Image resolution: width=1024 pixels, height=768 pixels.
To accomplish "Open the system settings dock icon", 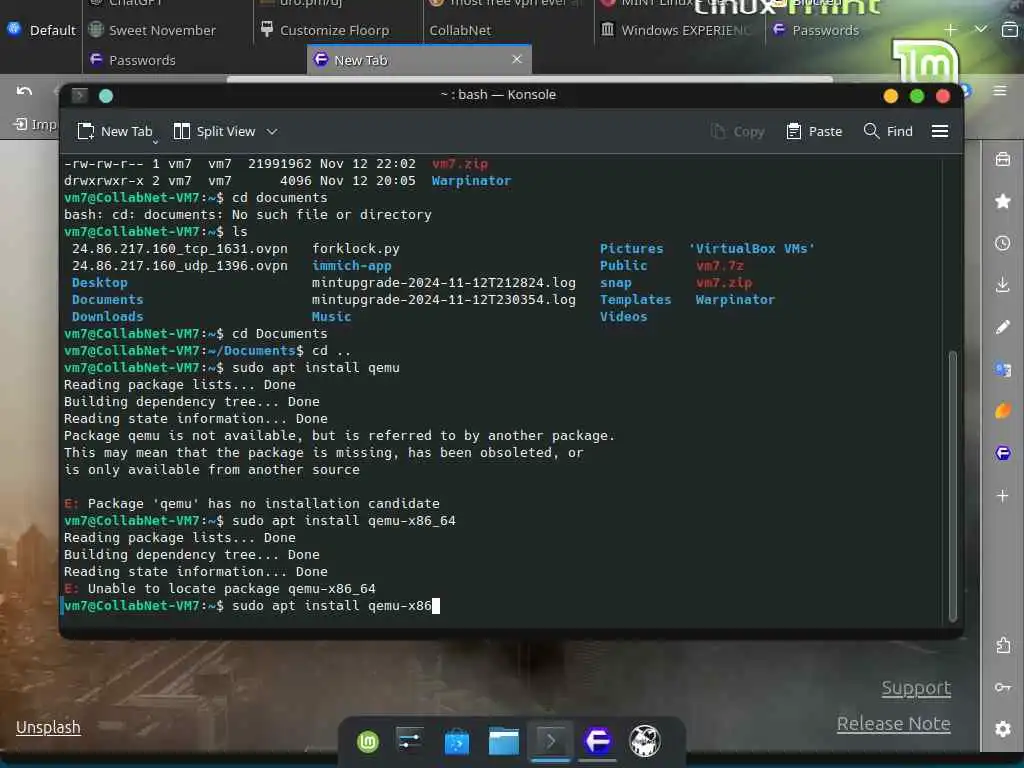I will click(x=410, y=741).
